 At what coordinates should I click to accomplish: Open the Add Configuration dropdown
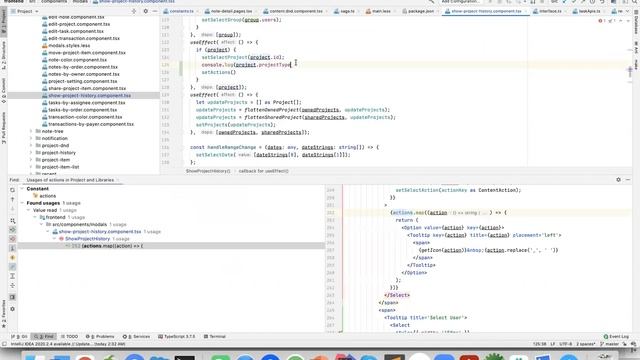pyautogui.click(x=460, y=2)
